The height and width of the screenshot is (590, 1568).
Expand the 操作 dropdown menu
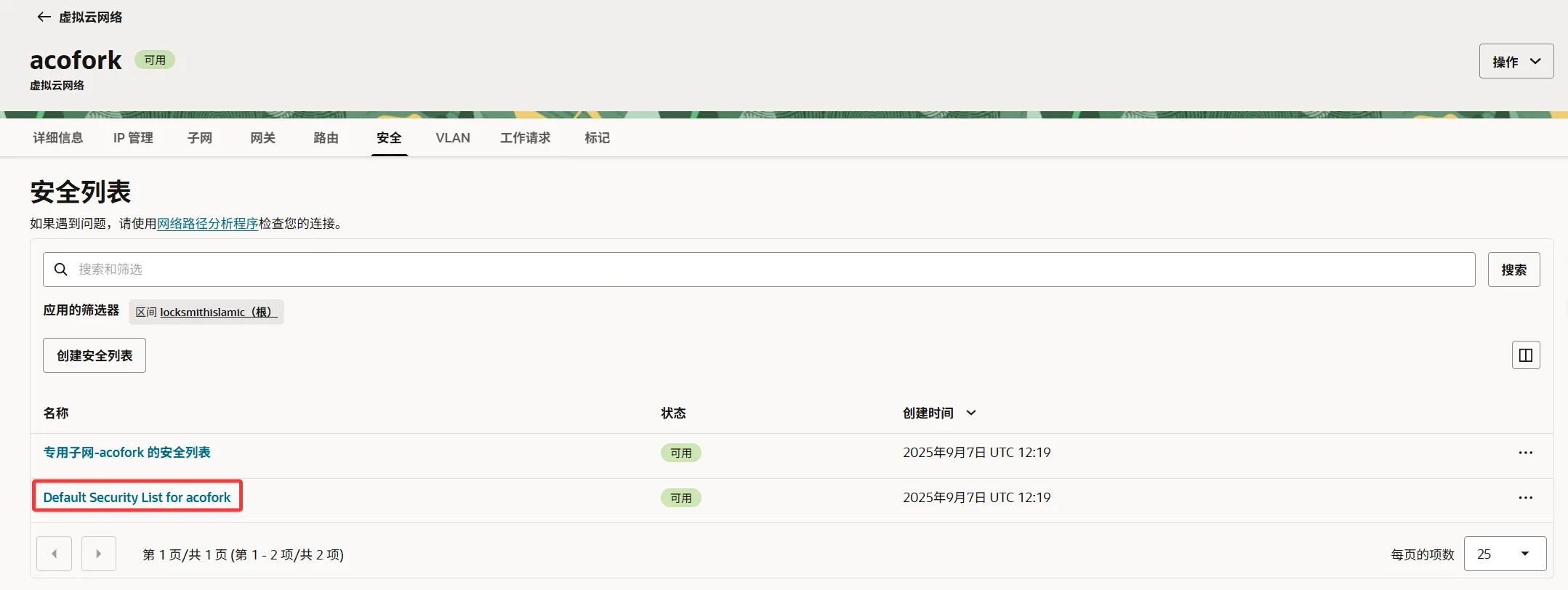pos(1516,62)
